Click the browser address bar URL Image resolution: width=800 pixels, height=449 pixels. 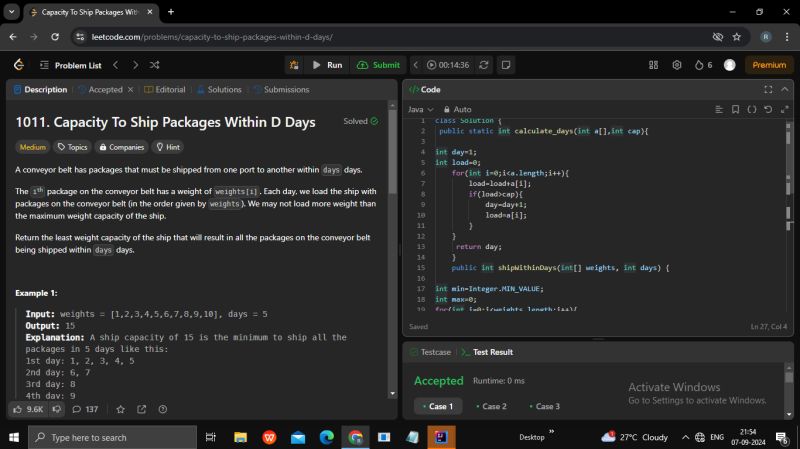[x=212, y=37]
